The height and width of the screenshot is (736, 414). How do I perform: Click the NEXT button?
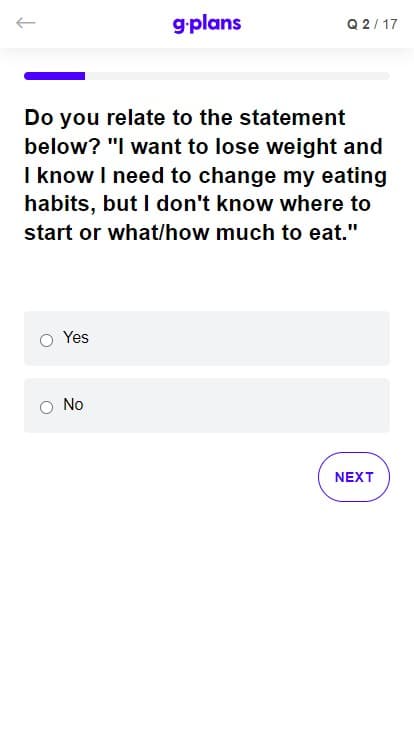pyautogui.click(x=354, y=477)
